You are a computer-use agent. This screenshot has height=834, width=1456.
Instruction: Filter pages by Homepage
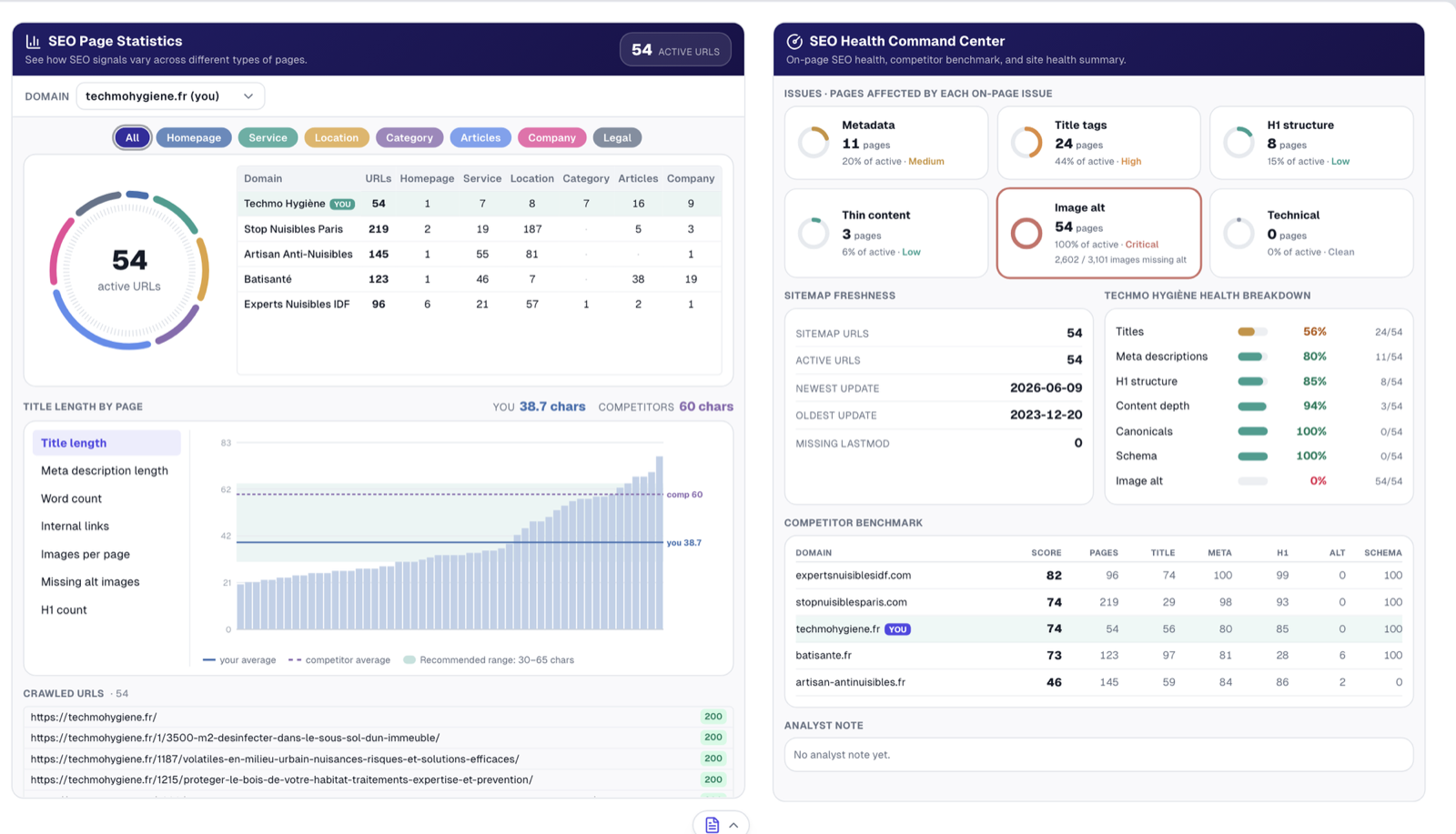(194, 137)
